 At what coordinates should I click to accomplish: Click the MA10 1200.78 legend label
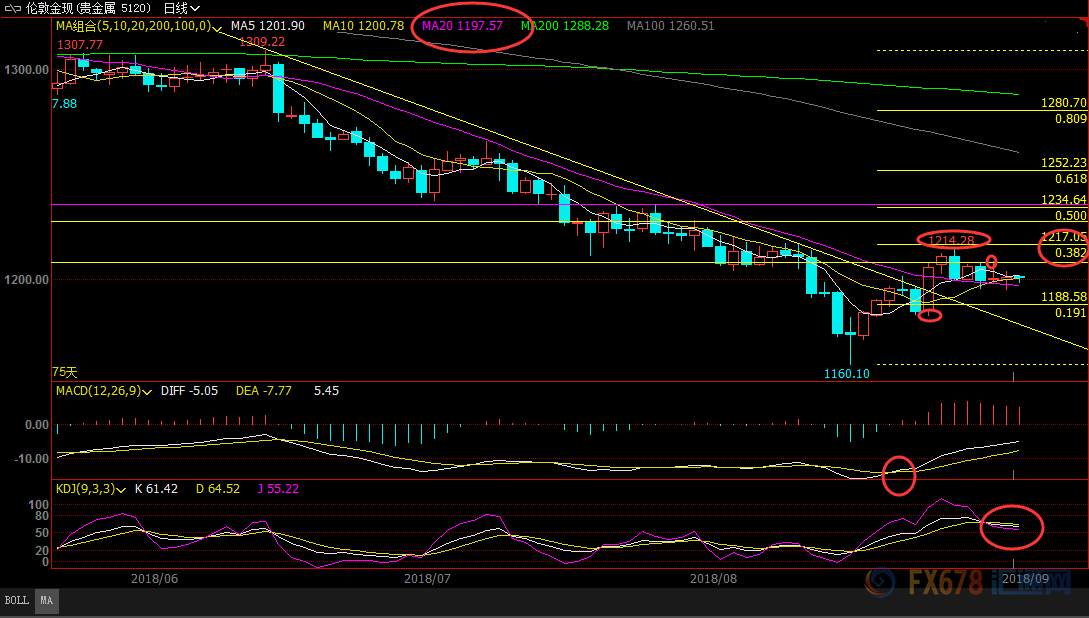pyautogui.click(x=363, y=25)
